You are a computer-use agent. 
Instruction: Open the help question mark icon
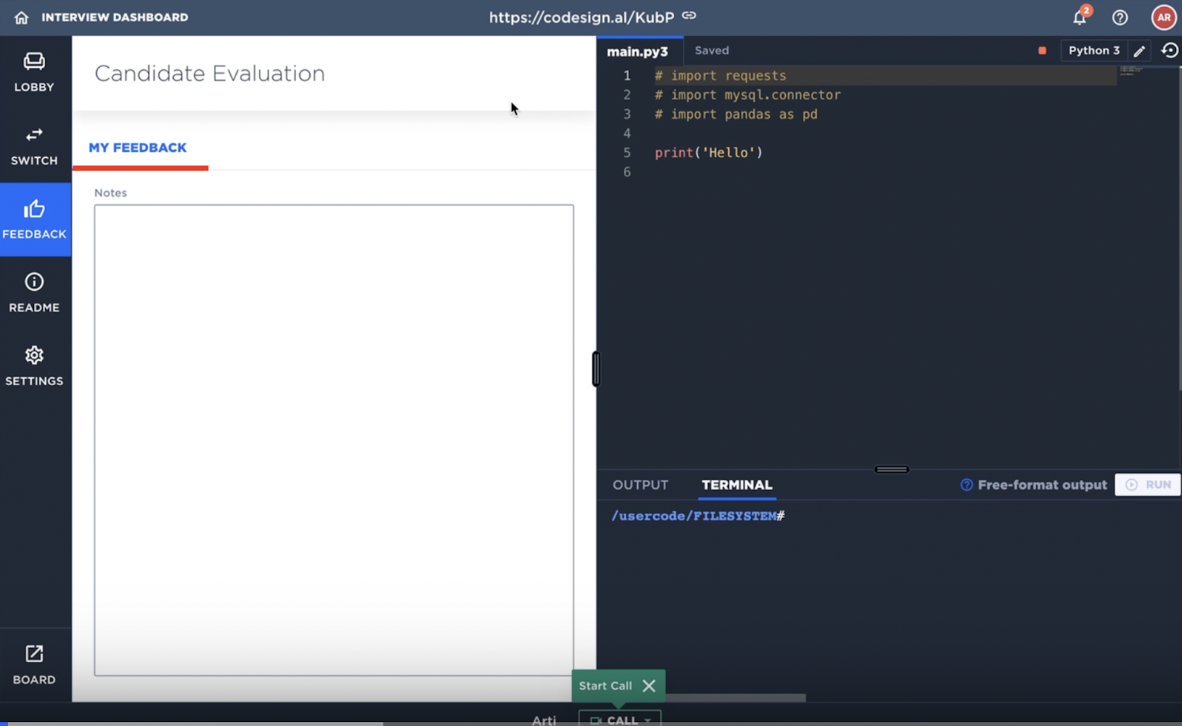[x=1120, y=17]
